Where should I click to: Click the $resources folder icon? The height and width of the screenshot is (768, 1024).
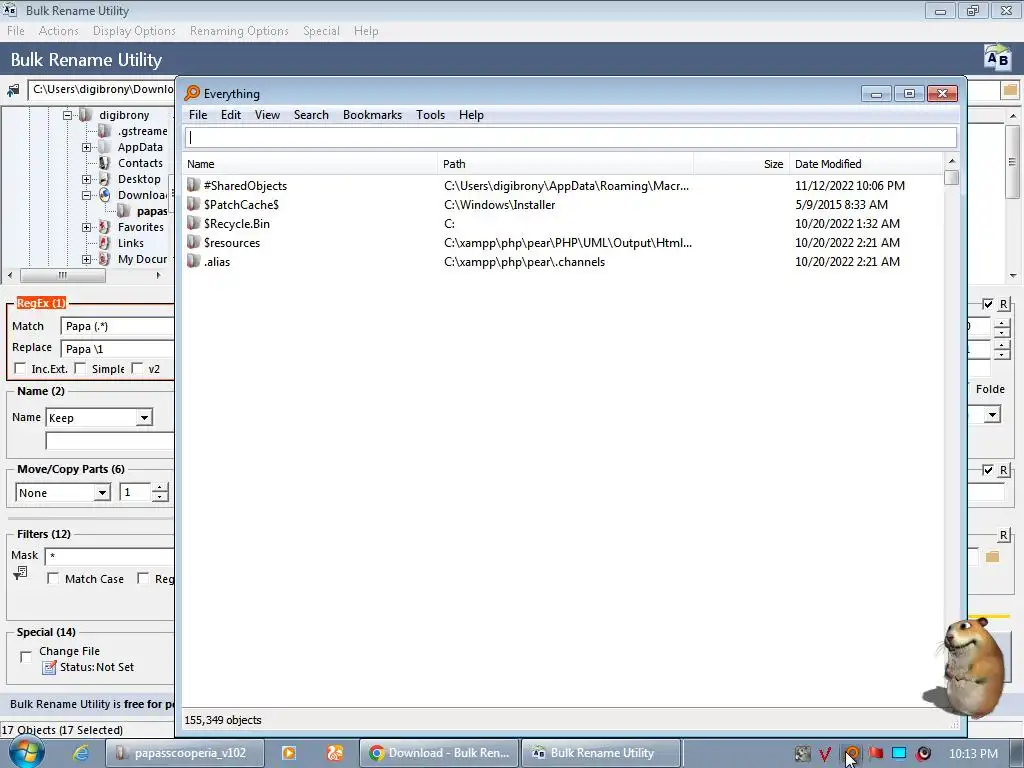[x=193, y=242]
